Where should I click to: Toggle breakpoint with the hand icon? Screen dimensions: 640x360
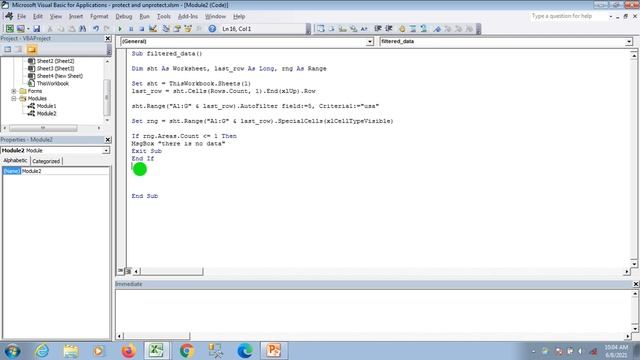(x=402, y=29)
